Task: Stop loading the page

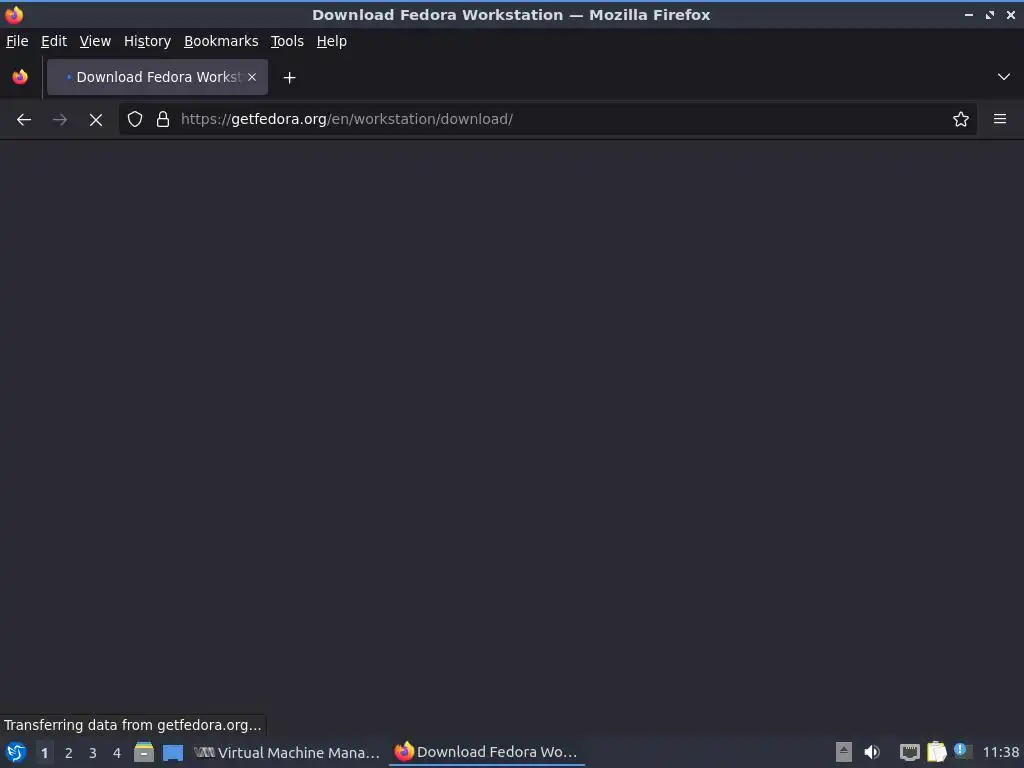Action: tap(95, 120)
